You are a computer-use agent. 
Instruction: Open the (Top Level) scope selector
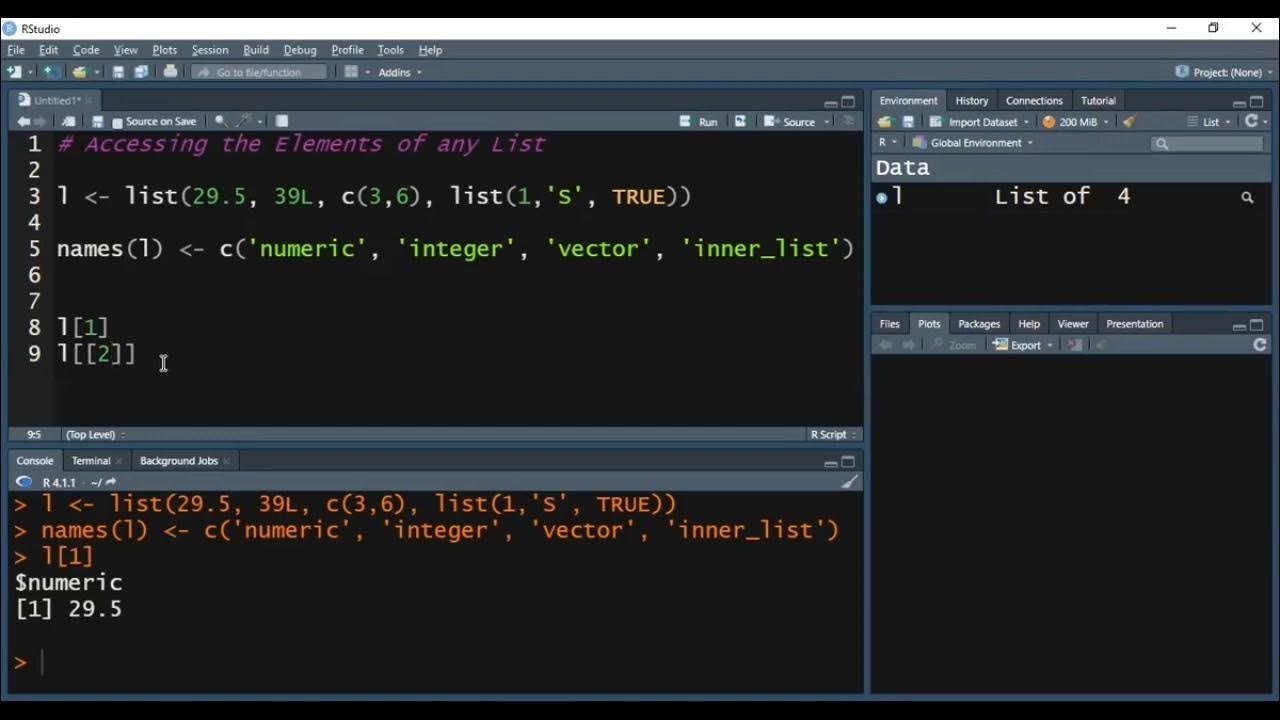click(95, 435)
